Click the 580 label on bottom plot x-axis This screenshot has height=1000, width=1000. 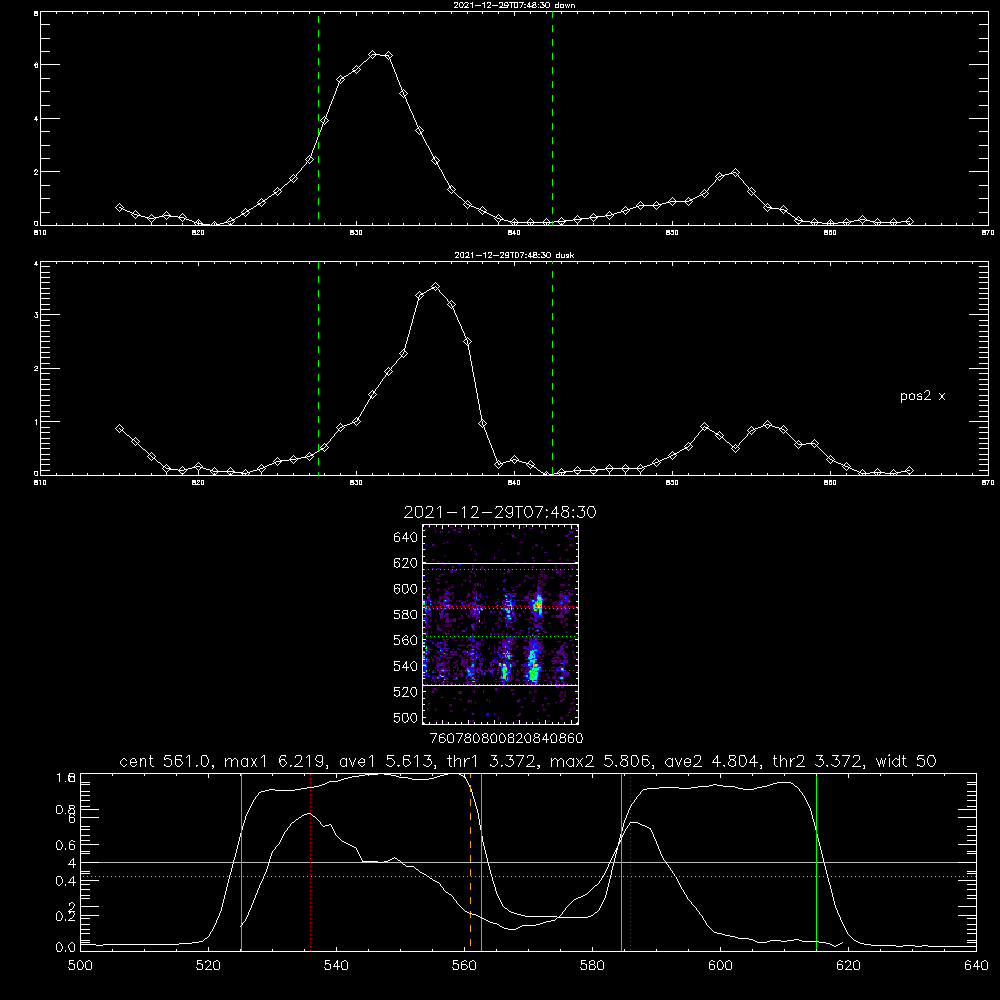pyautogui.click(x=592, y=966)
